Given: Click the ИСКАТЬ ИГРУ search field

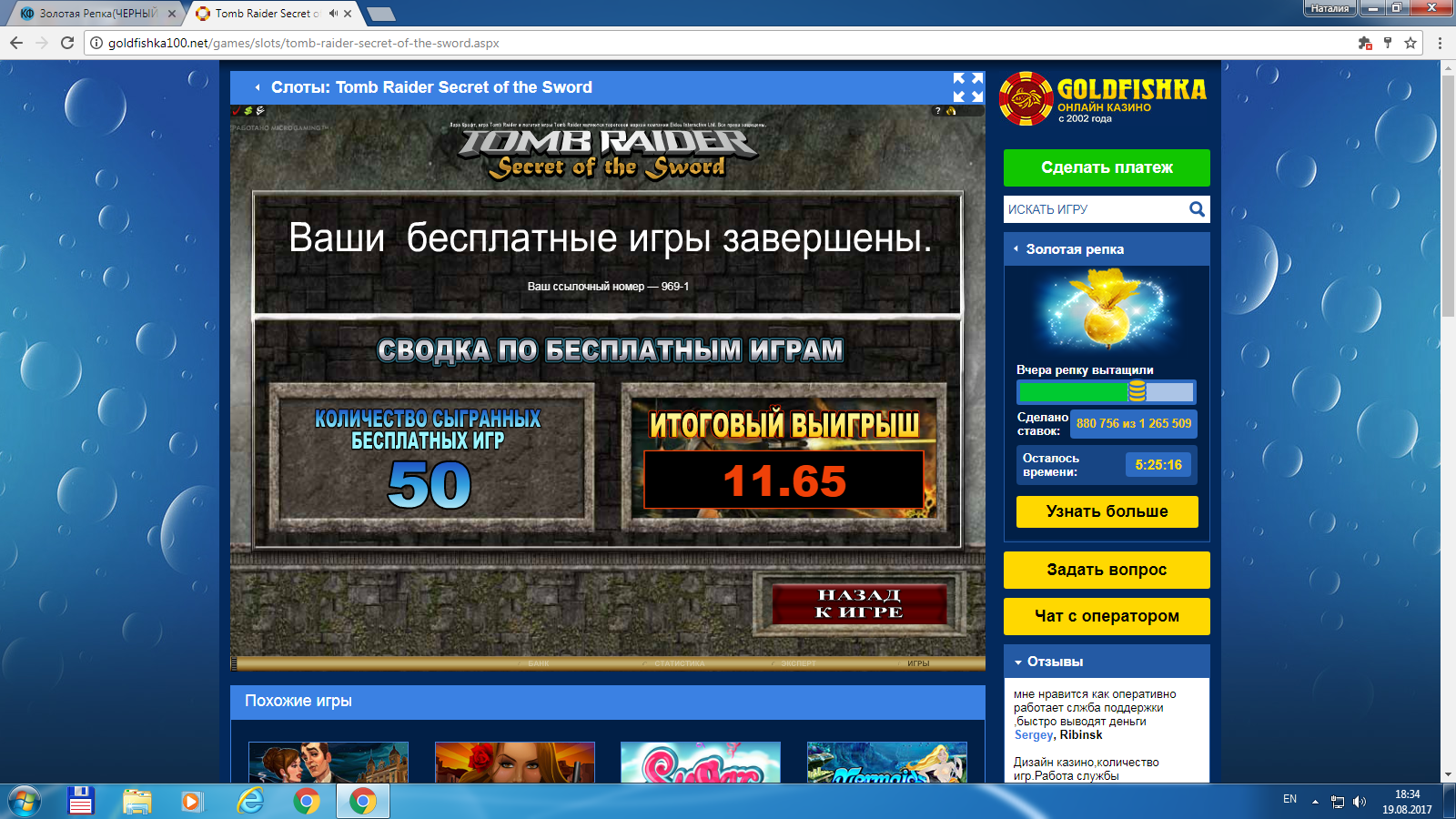Looking at the screenshot, I should point(1096,209).
